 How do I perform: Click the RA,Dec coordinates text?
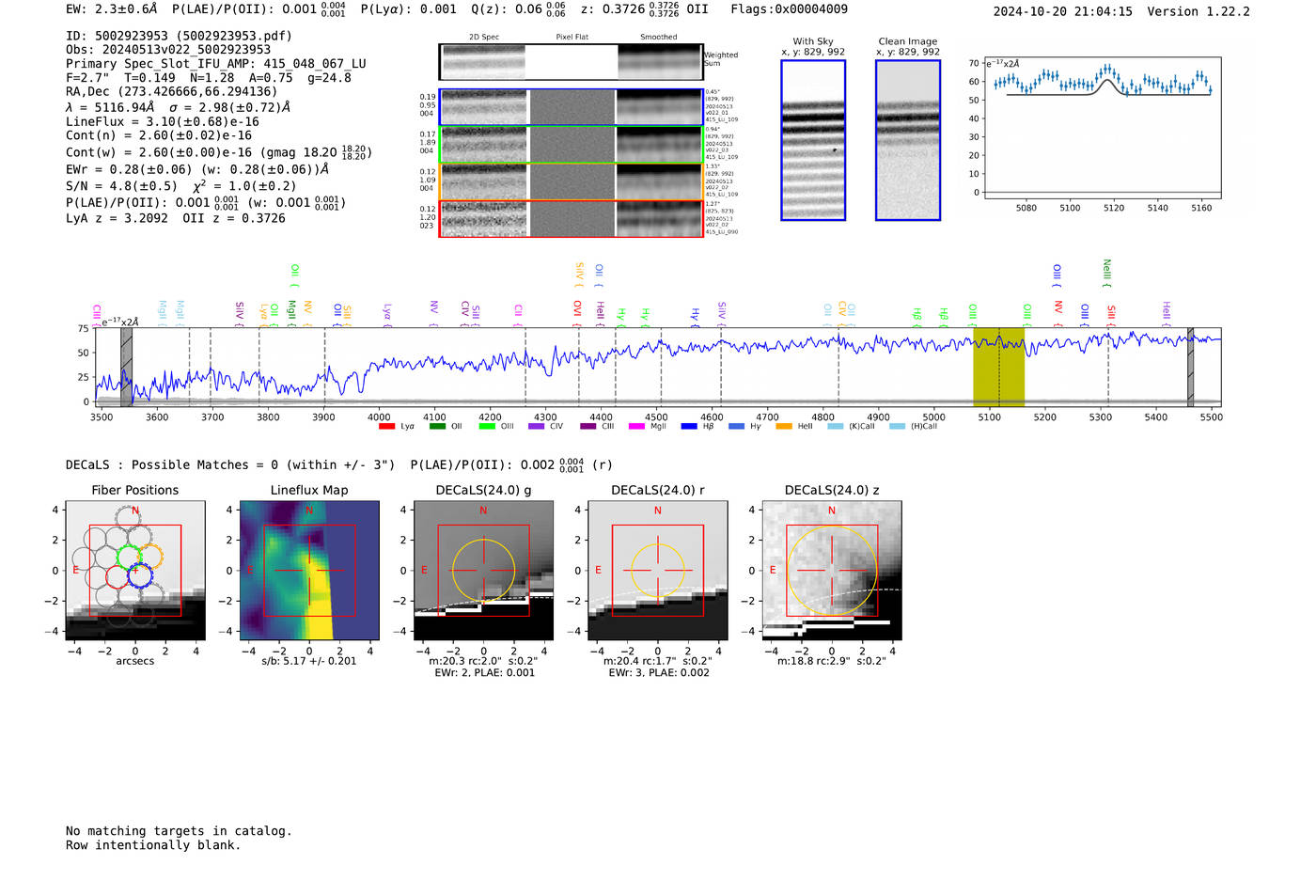172,91
